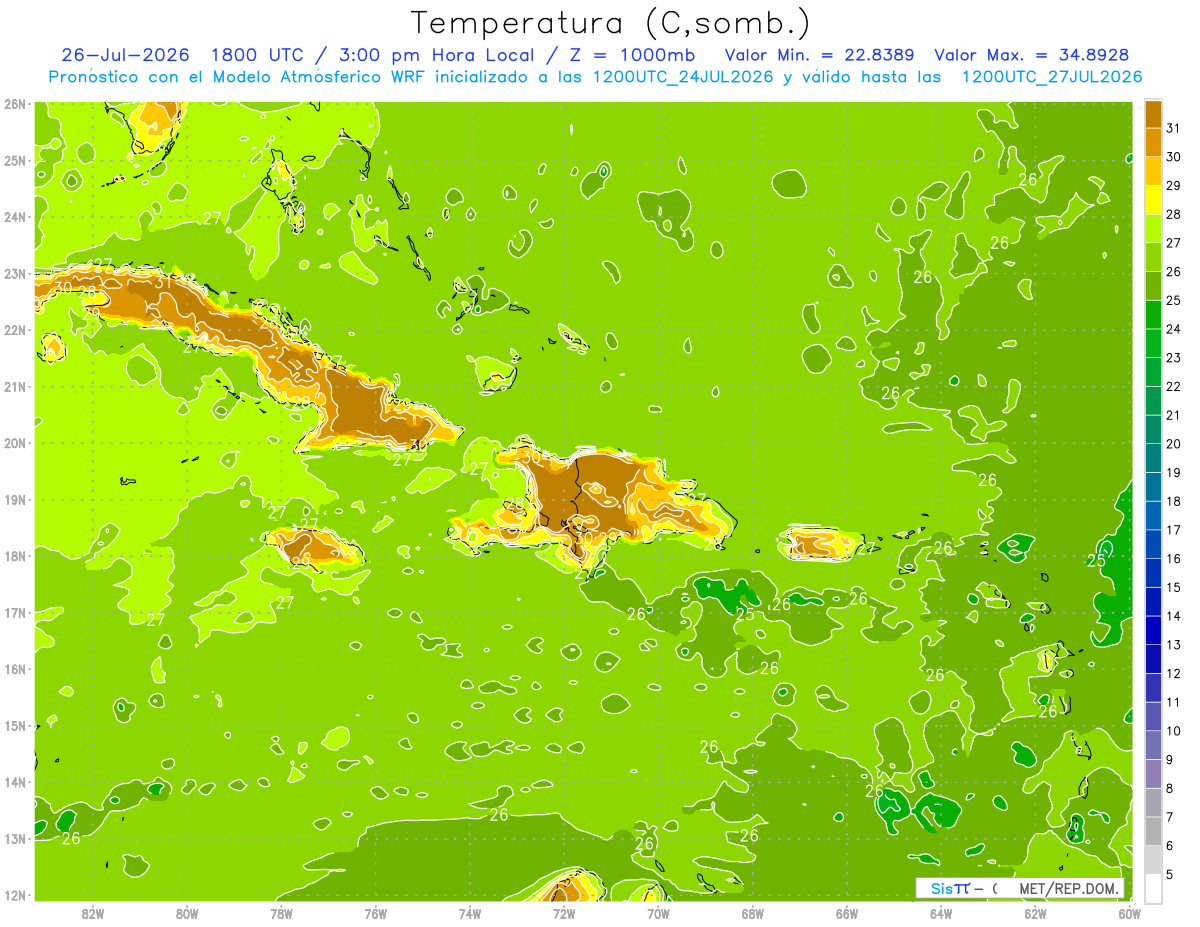The width and height of the screenshot is (1200, 927).
Task: Click the '12N' latitude axis label
Action: tap(14, 895)
